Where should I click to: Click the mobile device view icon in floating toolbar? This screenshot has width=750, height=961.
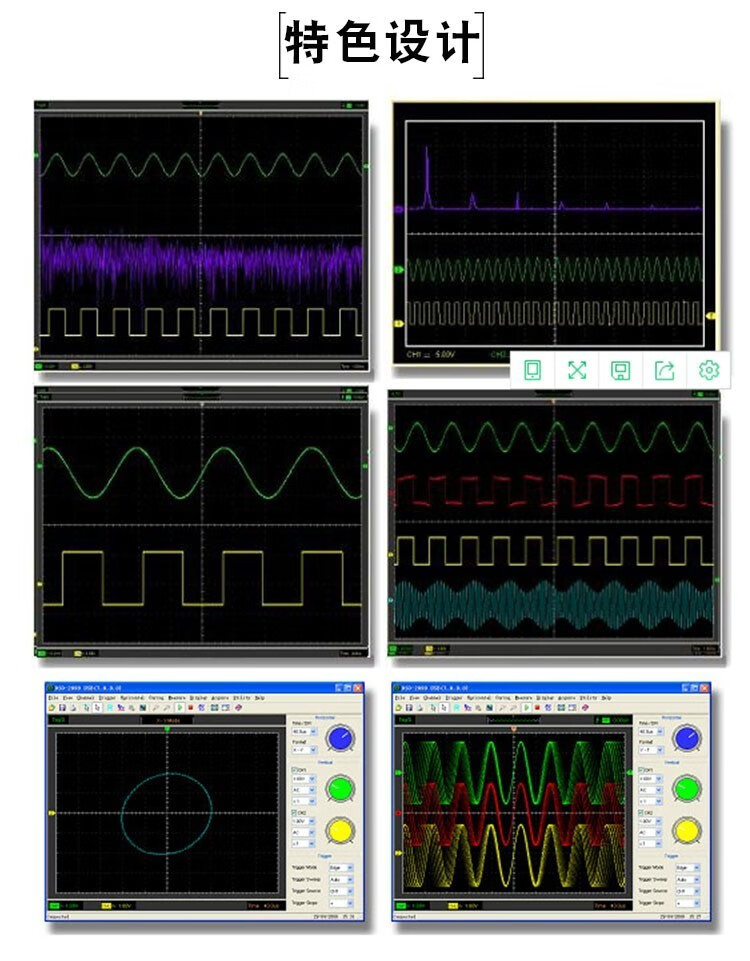pyautogui.click(x=533, y=370)
